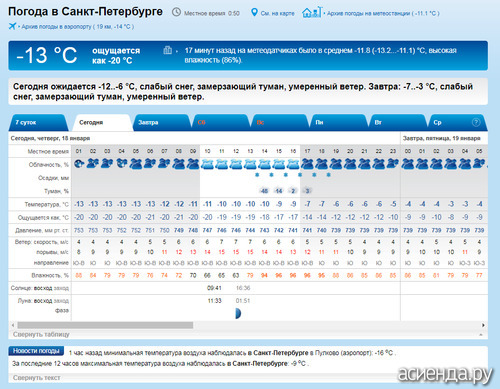Screen dimensions: 500x389
Task: Click the right scroll arrow of the table
Action: (x=483, y=325)
